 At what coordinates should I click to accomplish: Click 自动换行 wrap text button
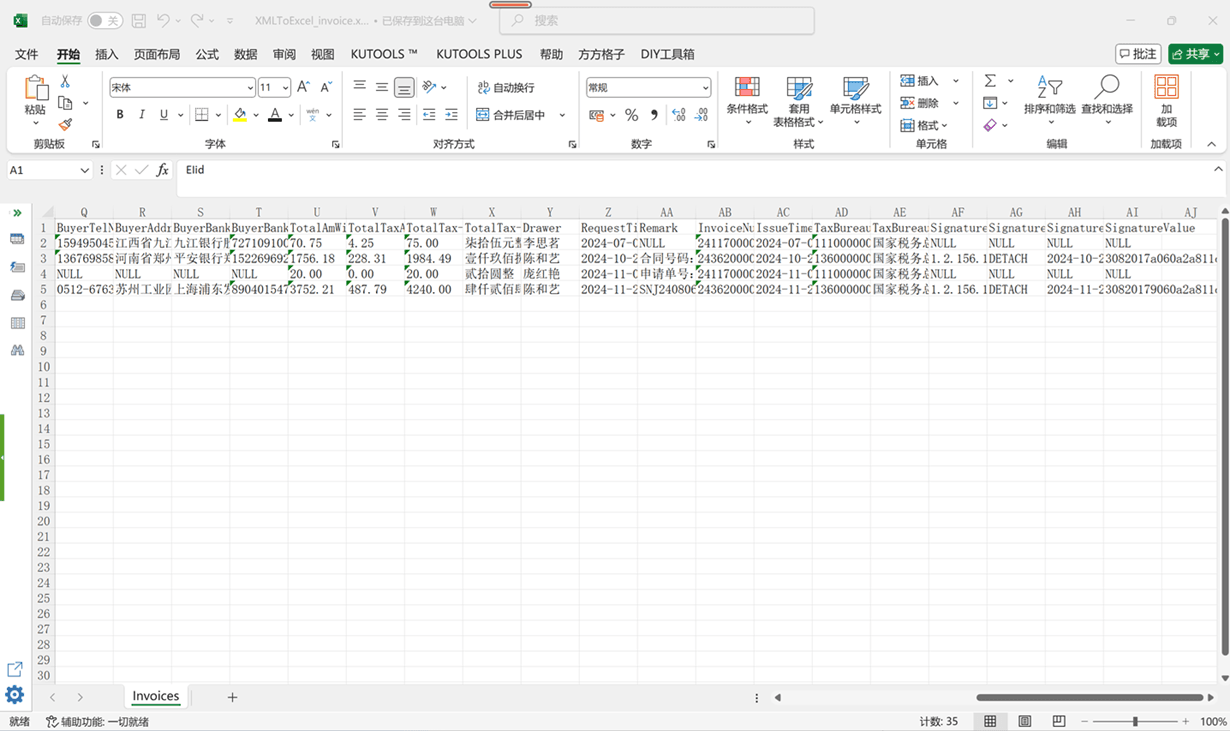click(506, 88)
